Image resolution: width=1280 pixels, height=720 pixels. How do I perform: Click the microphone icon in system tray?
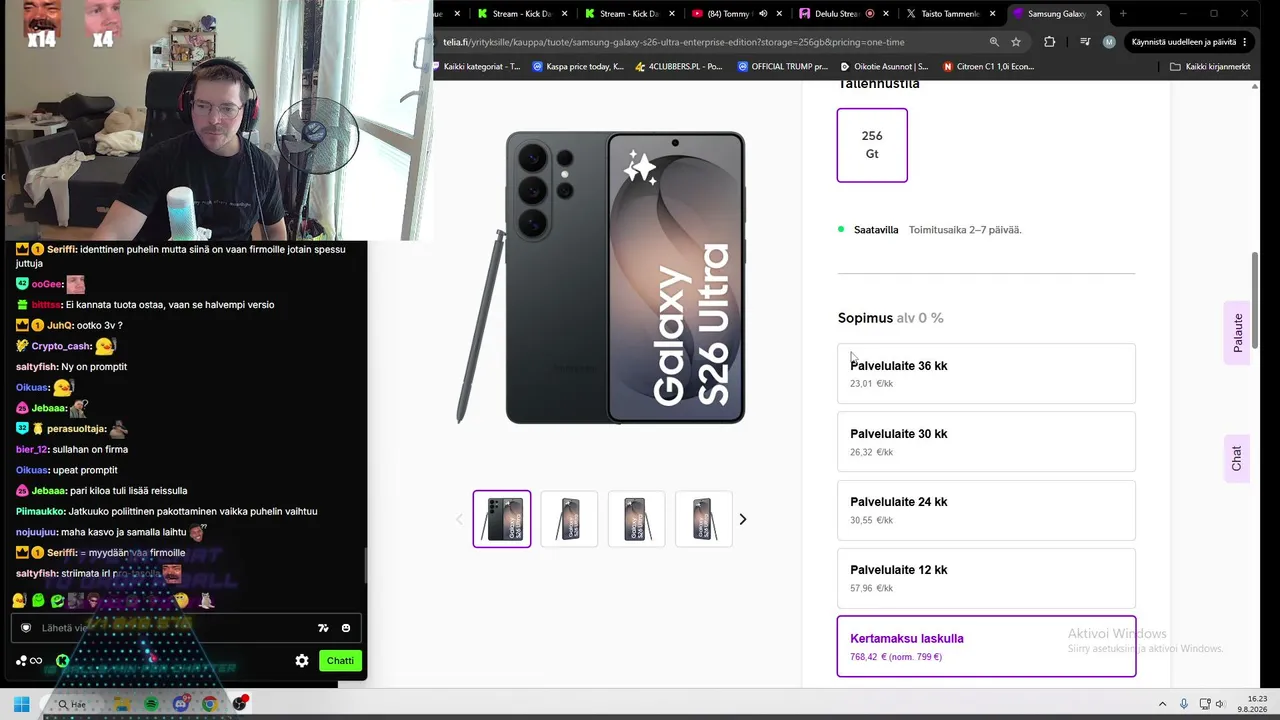click(1184, 704)
